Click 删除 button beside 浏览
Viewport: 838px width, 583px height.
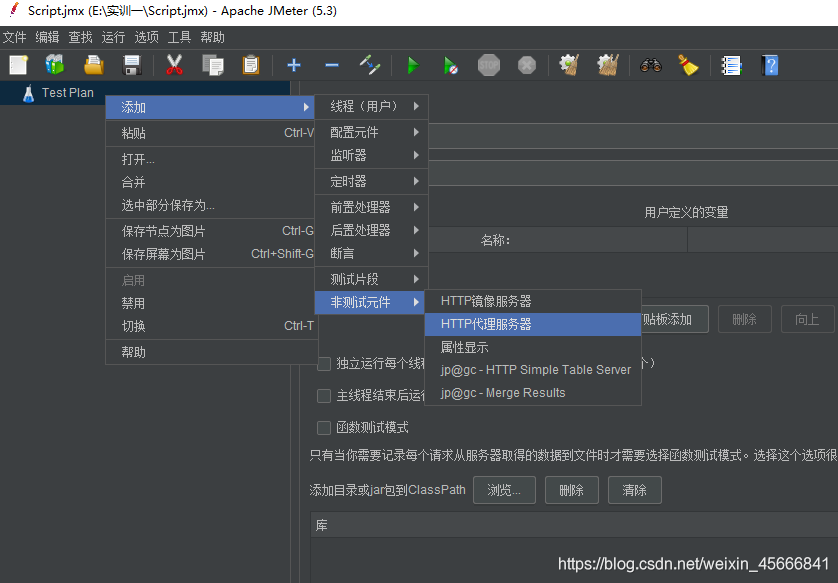(571, 490)
